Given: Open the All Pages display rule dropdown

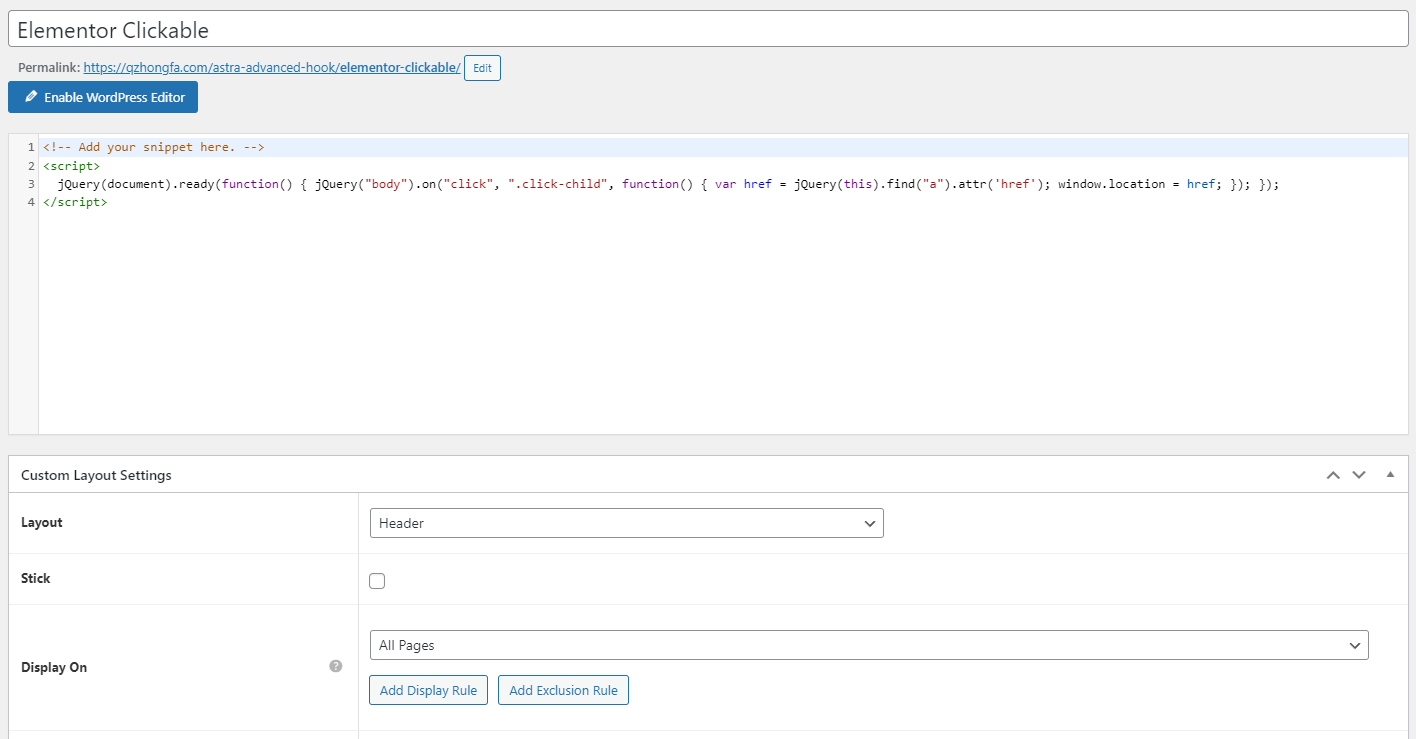Looking at the screenshot, I should tap(868, 645).
